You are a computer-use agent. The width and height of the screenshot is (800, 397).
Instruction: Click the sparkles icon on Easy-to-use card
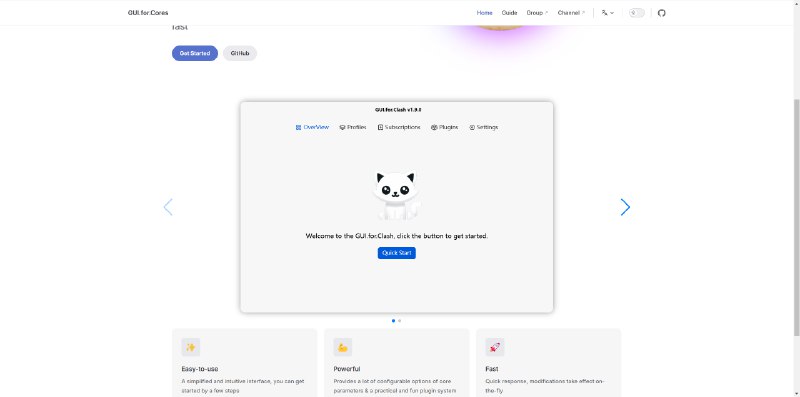click(191, 347)
